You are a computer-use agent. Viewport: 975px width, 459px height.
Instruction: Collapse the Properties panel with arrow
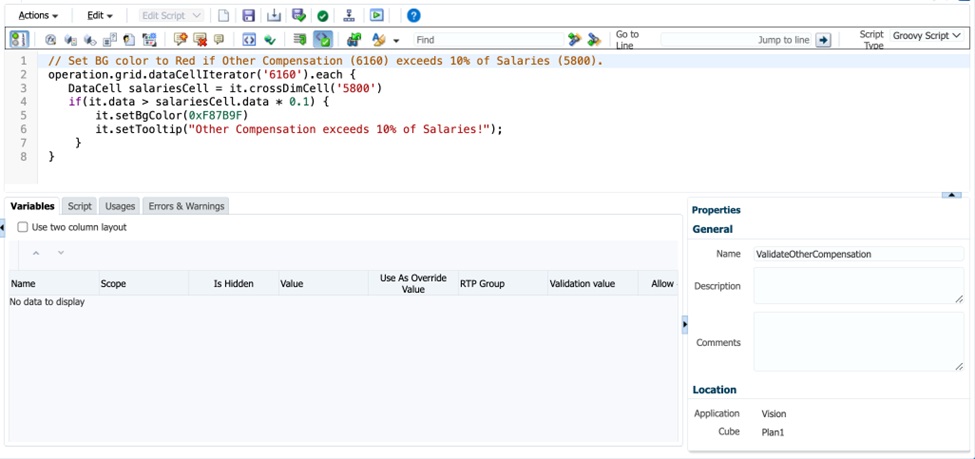point(684,324)
